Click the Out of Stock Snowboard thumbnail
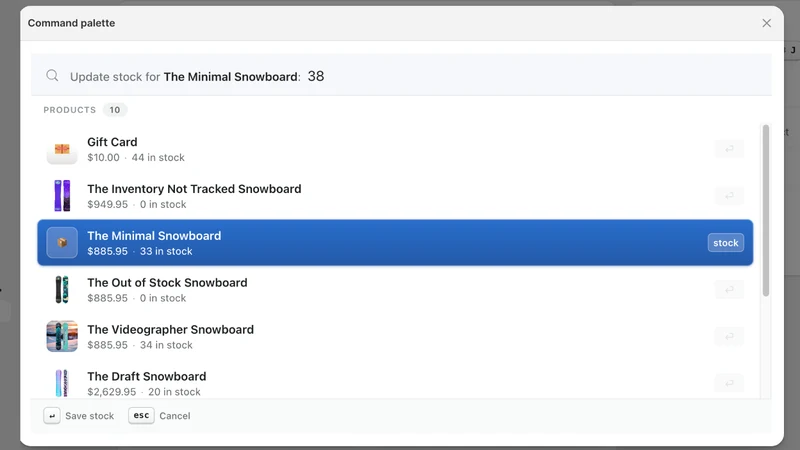The image size is (800, 450). [x=62, y=290]
